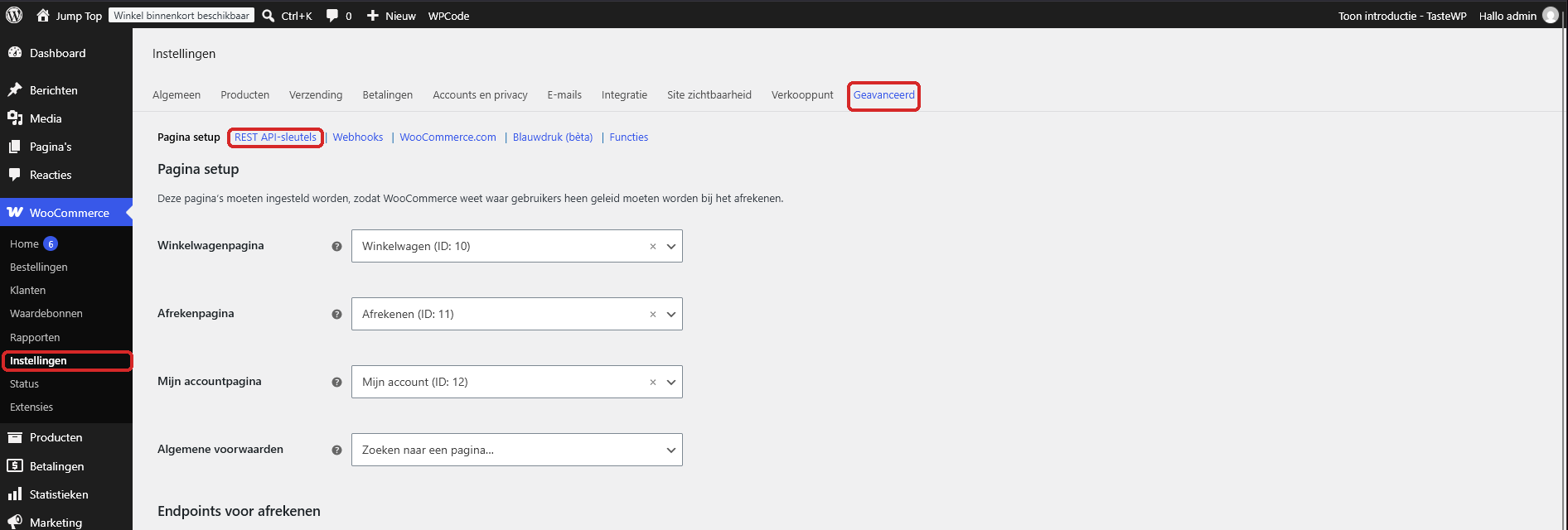Screen dimensions: 1568x530
Task: Switch to the Site zichtbaarheid tab
Action: tap(709, 94)
